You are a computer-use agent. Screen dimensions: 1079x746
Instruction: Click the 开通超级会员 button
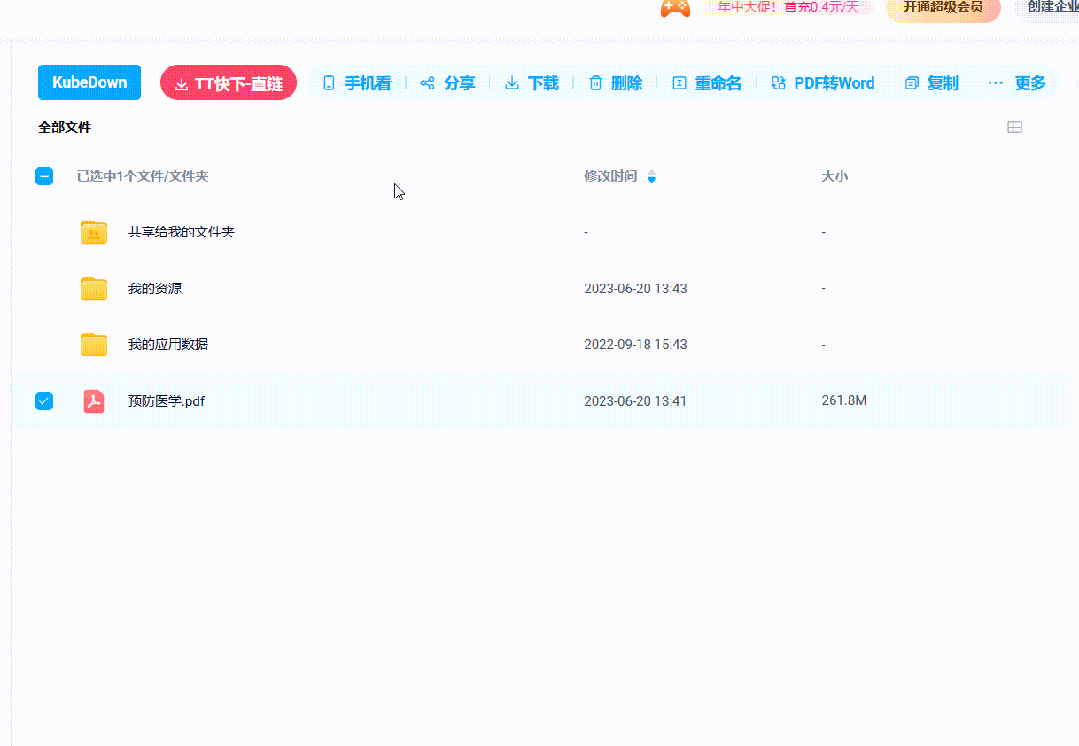click(942, 8)
